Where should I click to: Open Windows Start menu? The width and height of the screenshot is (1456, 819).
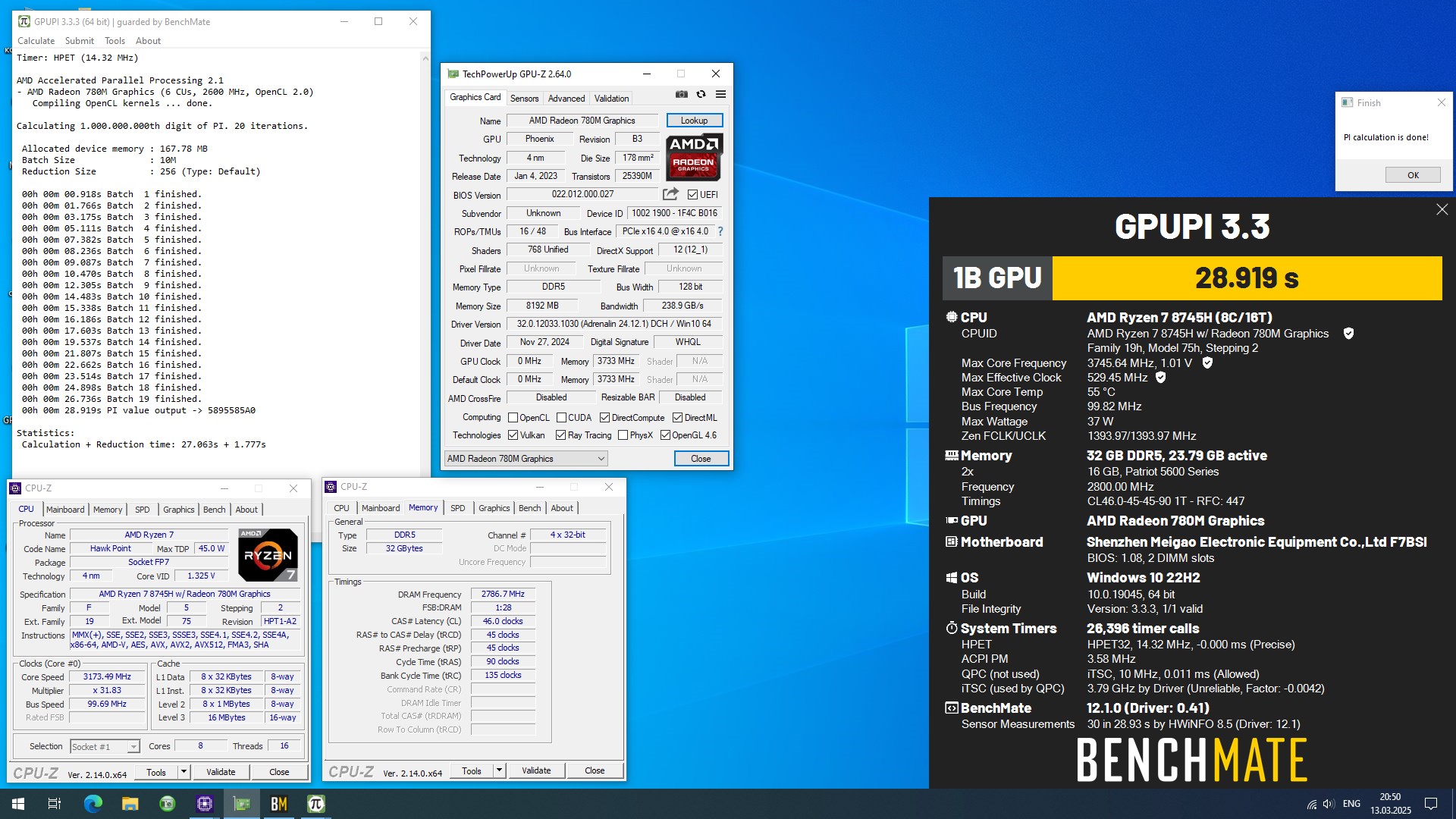click(x=18, y=804)
